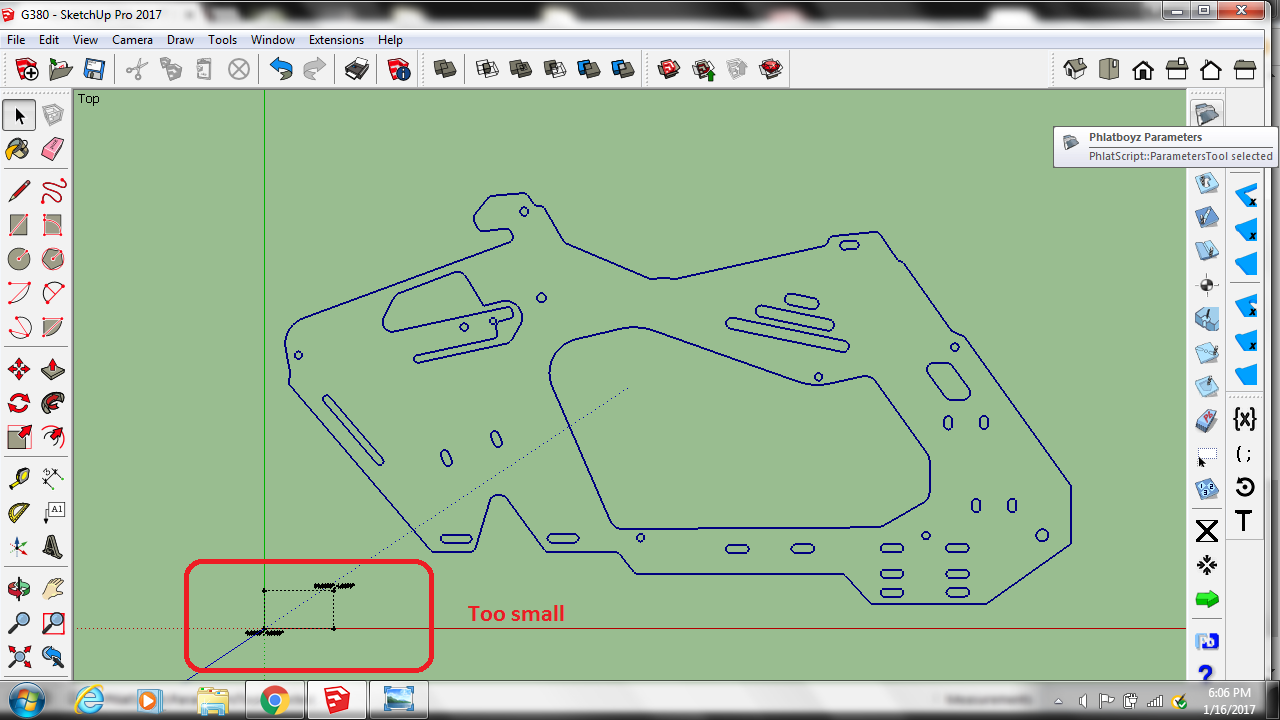Pick the Paint Bucket tool
This screenshot has width=1280, height=720.
click(18, 149)
